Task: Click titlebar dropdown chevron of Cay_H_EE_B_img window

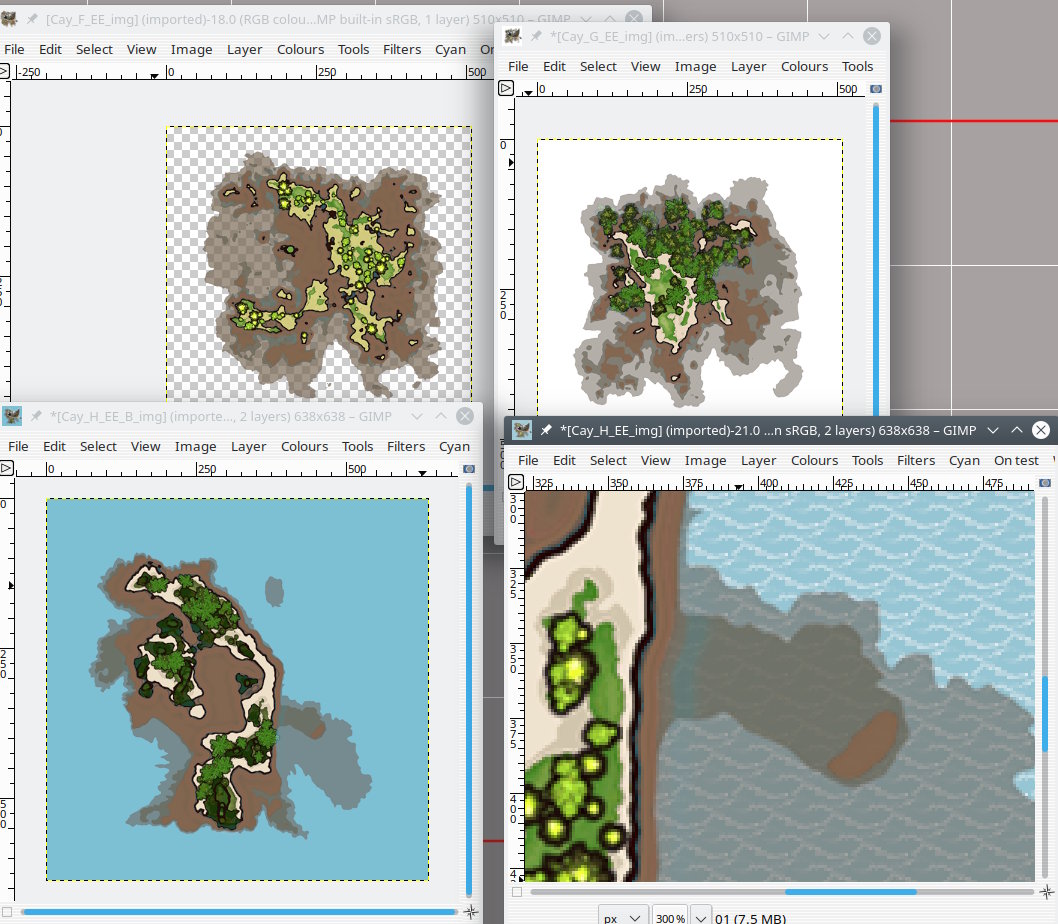Action: coord(417,416)
